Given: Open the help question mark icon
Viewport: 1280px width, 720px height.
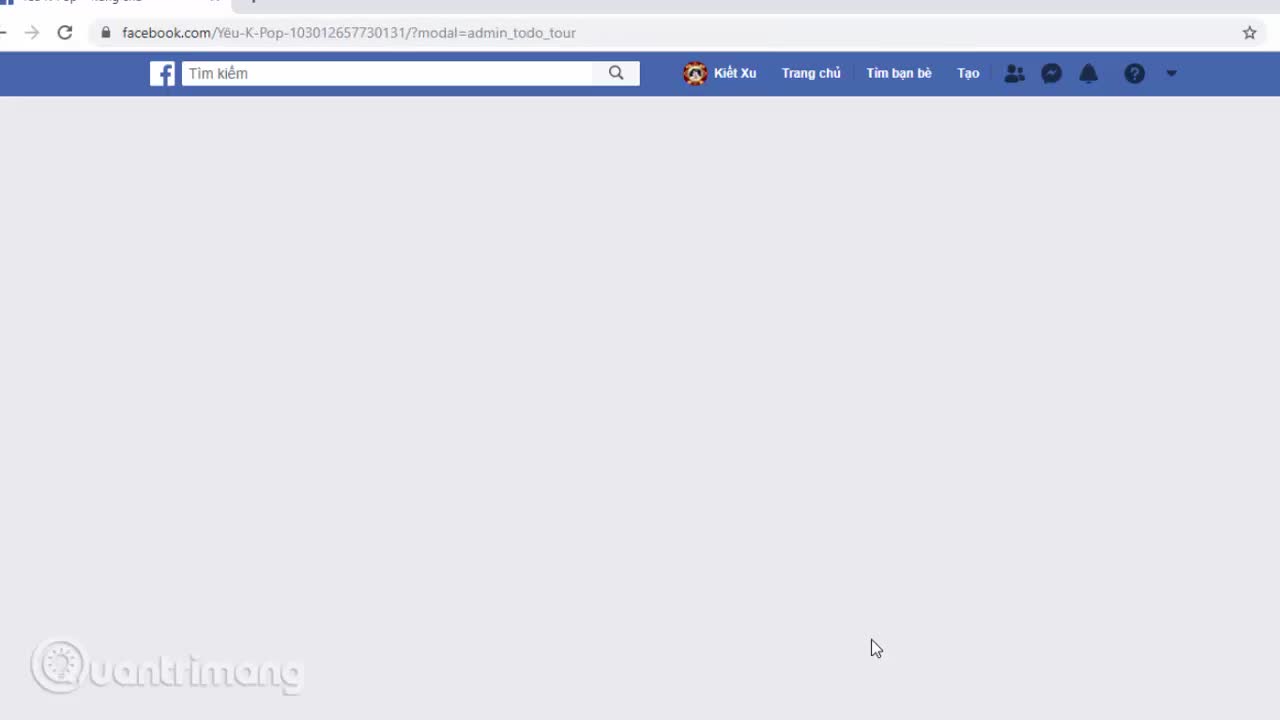Looking at the screenshot, I should point(1134,73).
